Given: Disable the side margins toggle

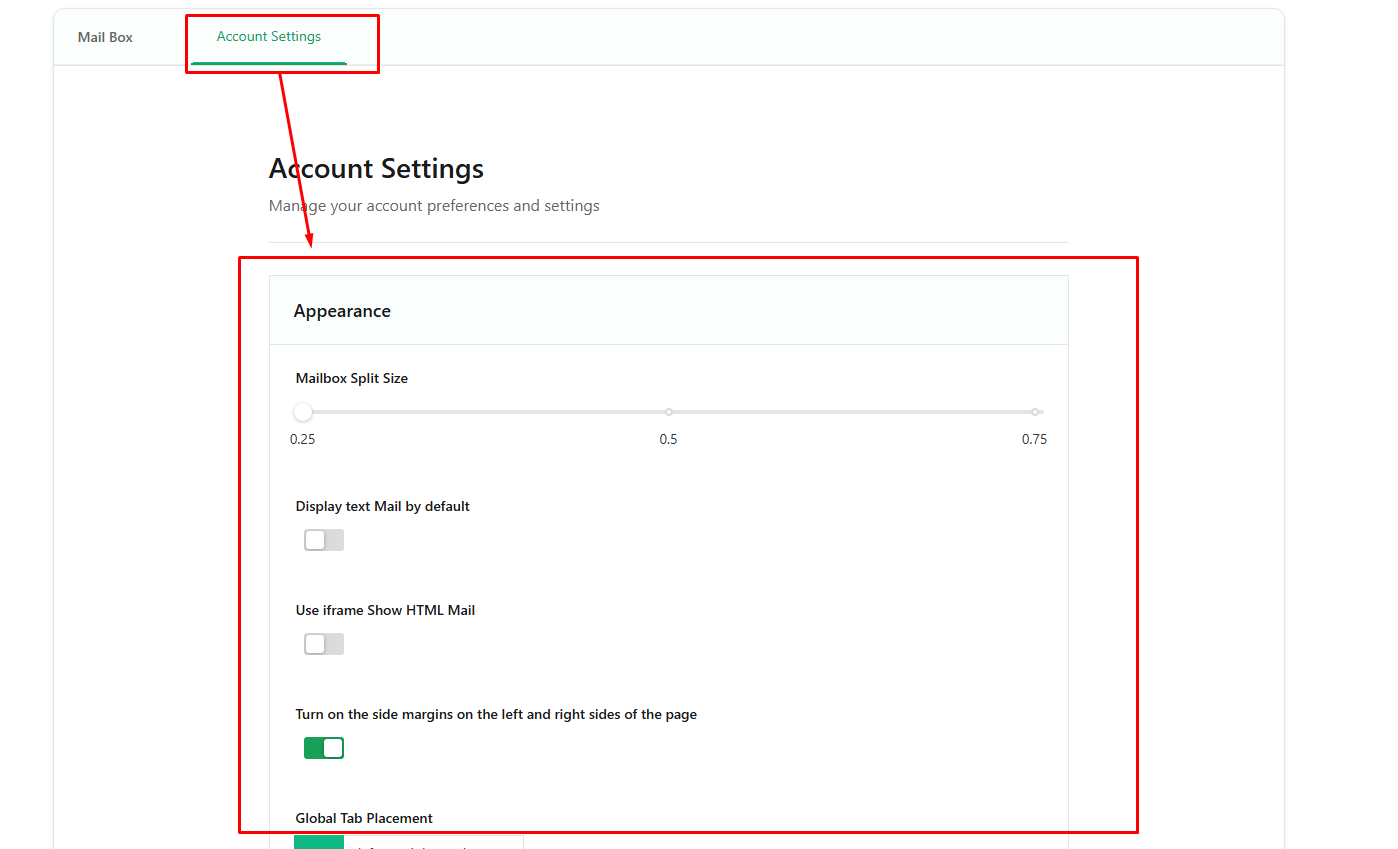Looking at the screenshot, I should (x=324, y=748).
